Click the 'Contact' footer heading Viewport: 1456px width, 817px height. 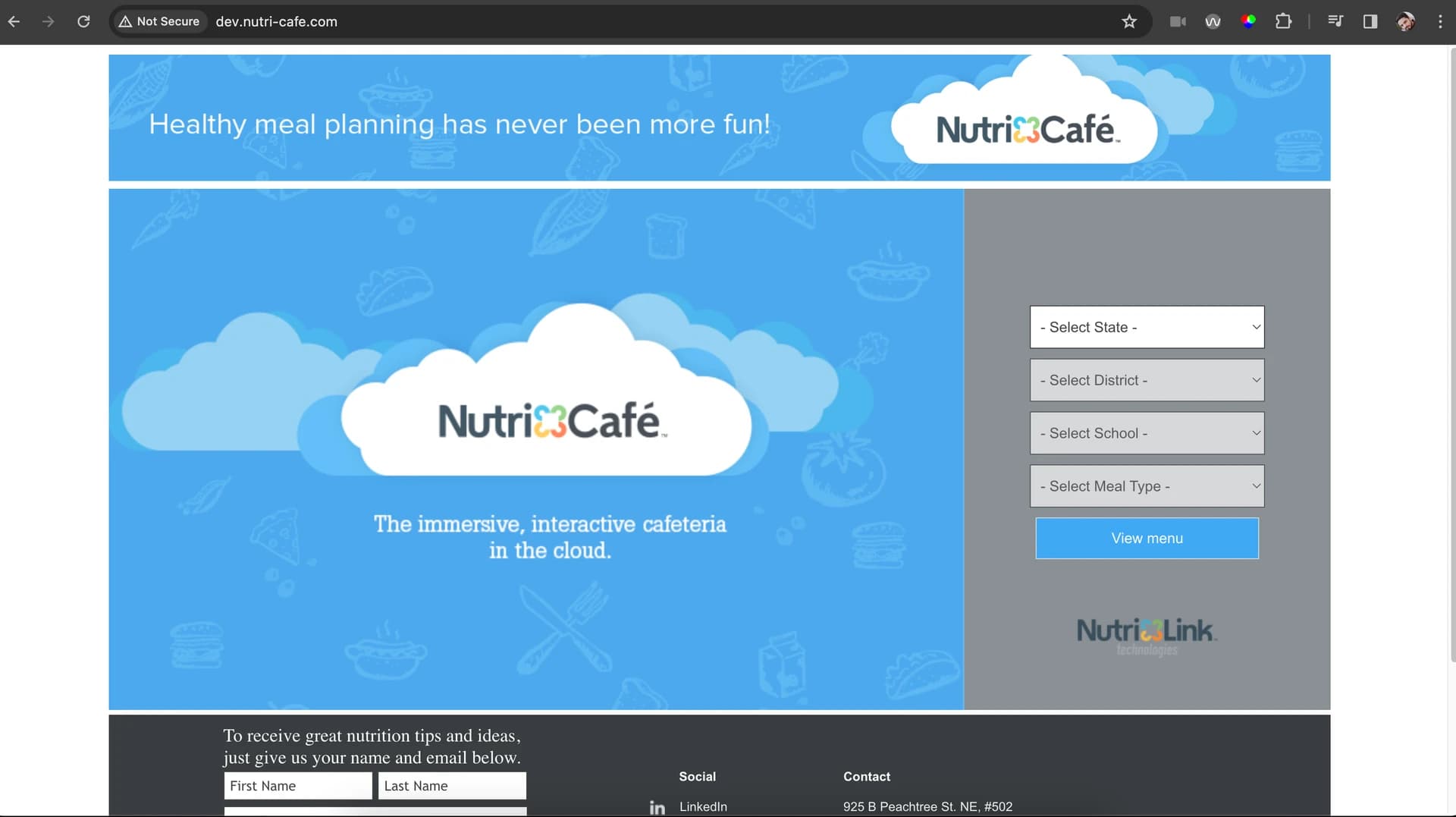[867, 776]
